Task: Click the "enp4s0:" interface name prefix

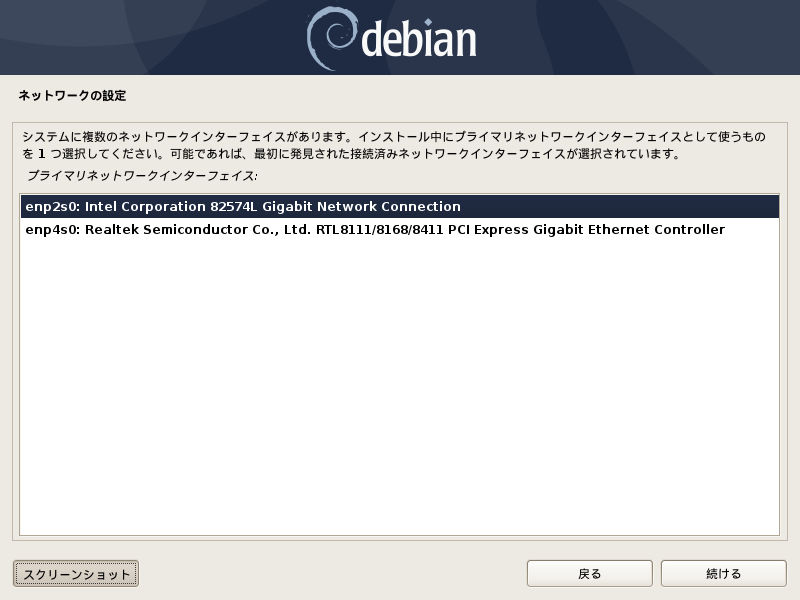Action: coord(53,230)
